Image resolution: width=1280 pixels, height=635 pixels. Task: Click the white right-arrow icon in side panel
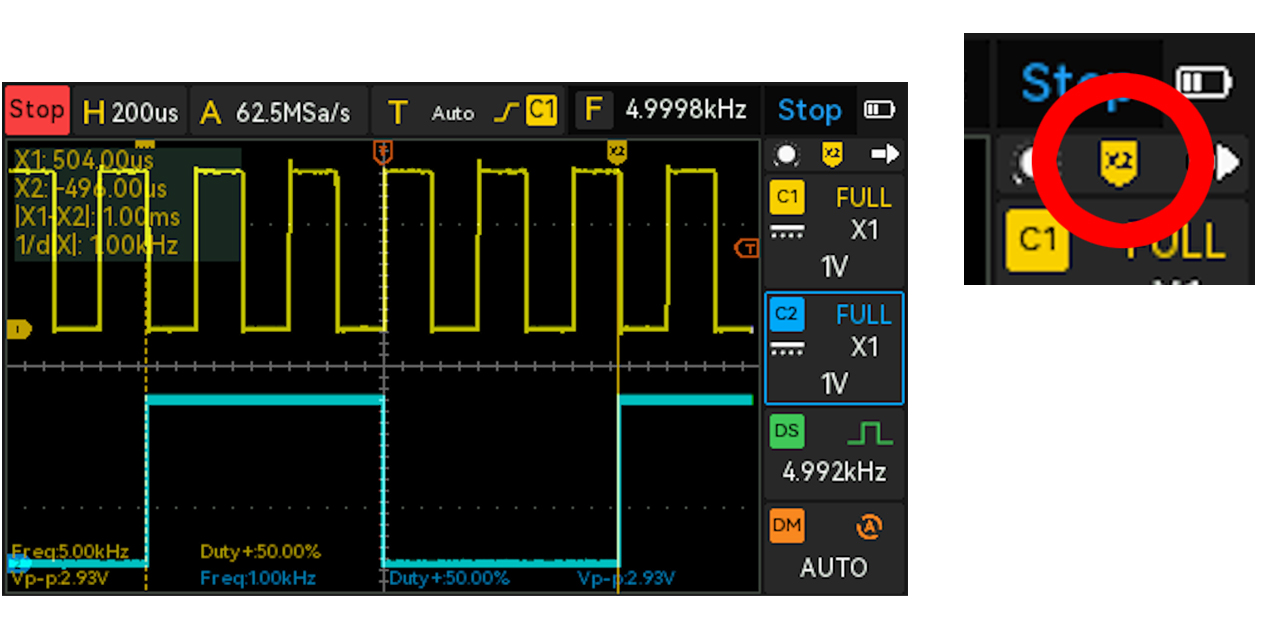885,155
